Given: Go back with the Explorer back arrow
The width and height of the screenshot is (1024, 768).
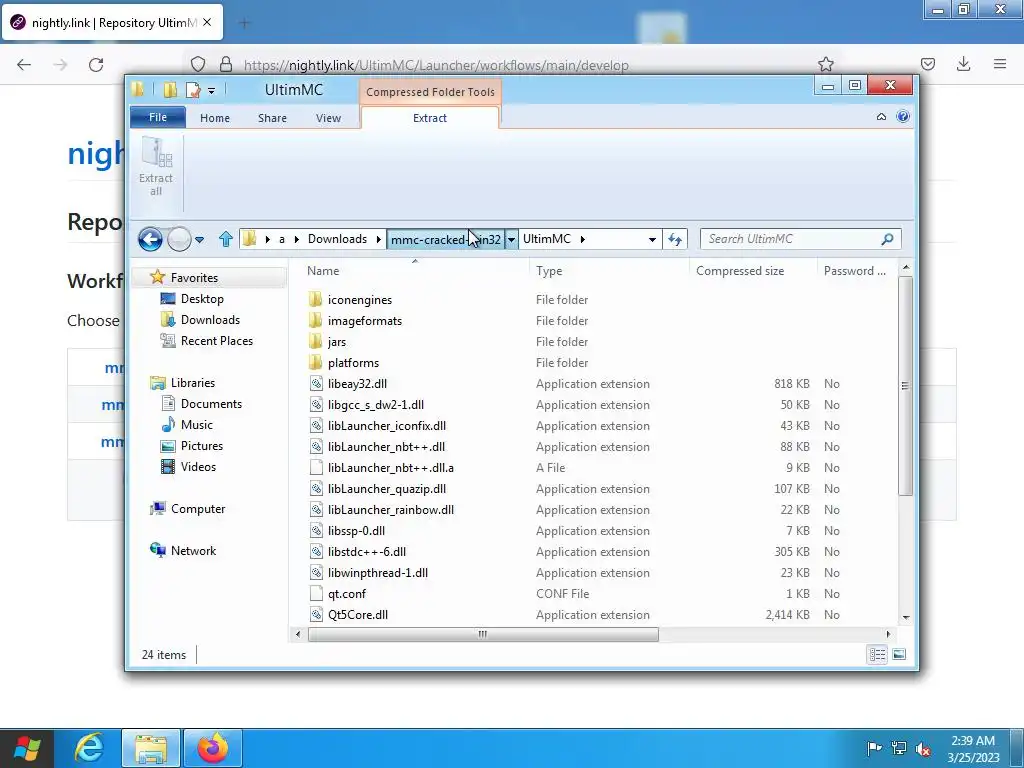Looking at the screenshot, I should tap(150, 240).
